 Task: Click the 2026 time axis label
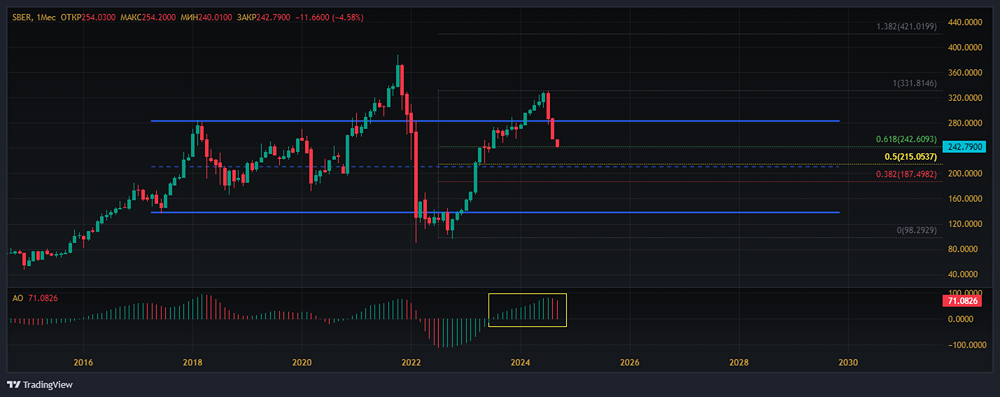(629, 362)
